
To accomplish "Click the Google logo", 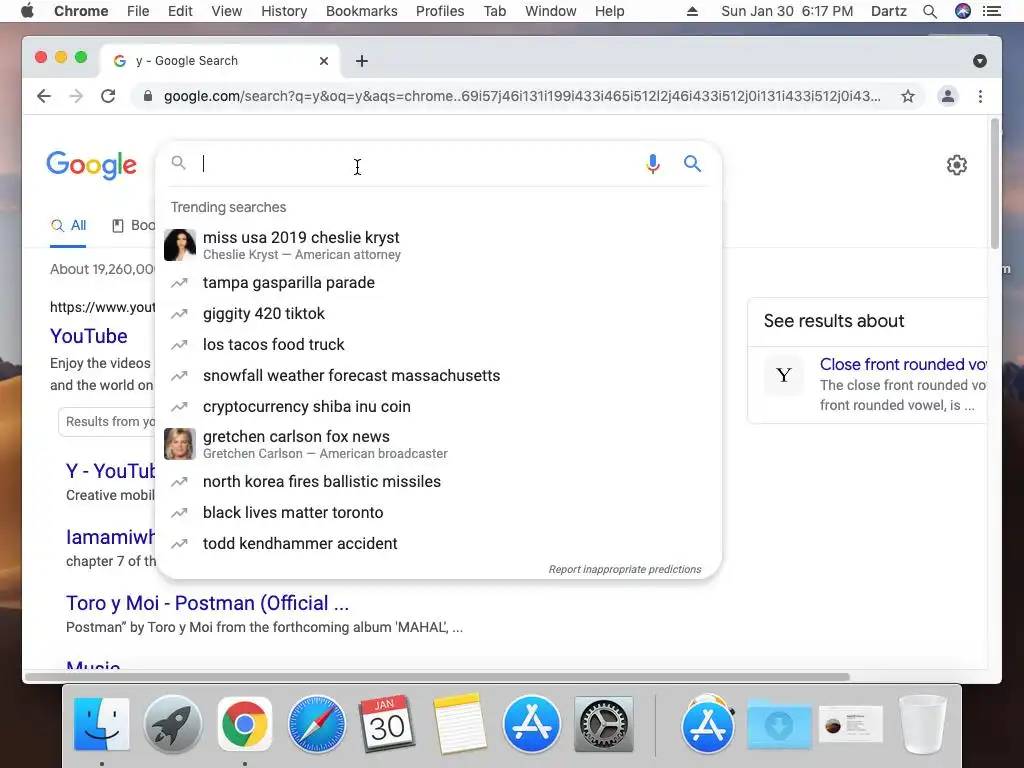I will coord(91,165).
